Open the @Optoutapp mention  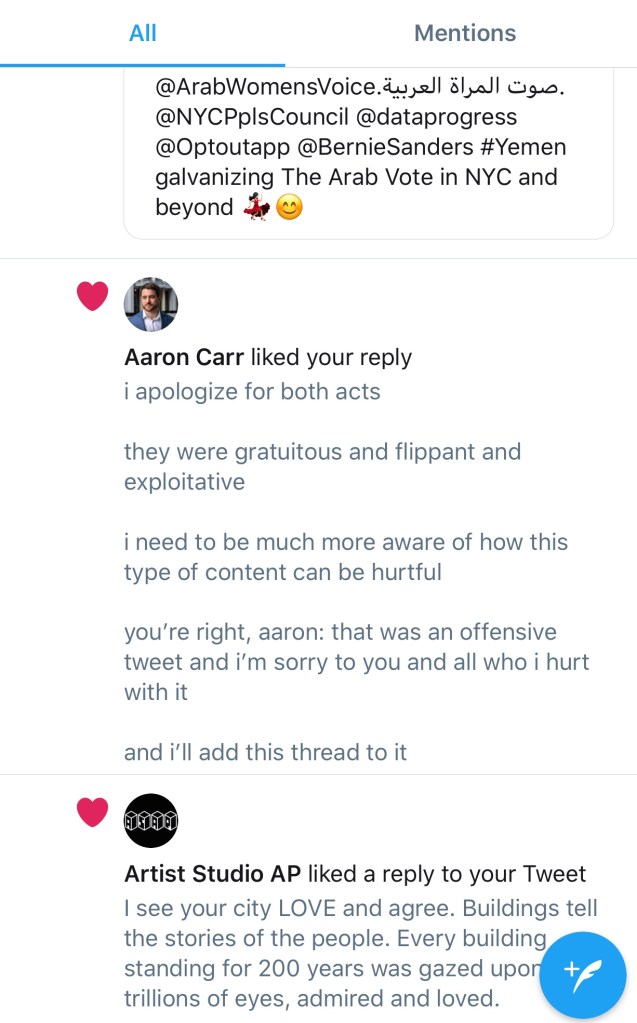[220, 148]
